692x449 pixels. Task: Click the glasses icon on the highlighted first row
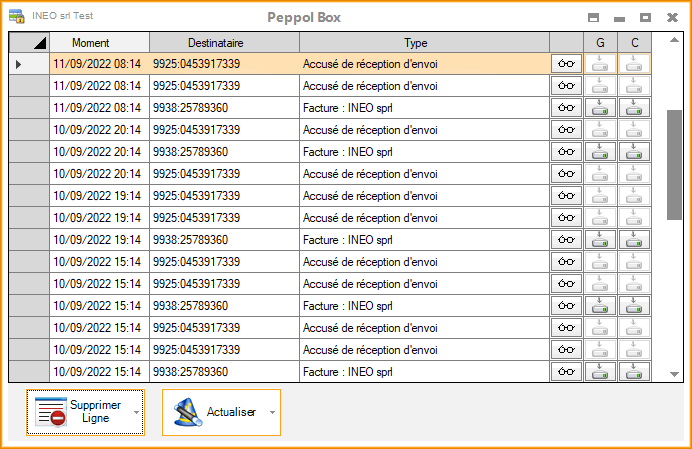coord(566,64)
